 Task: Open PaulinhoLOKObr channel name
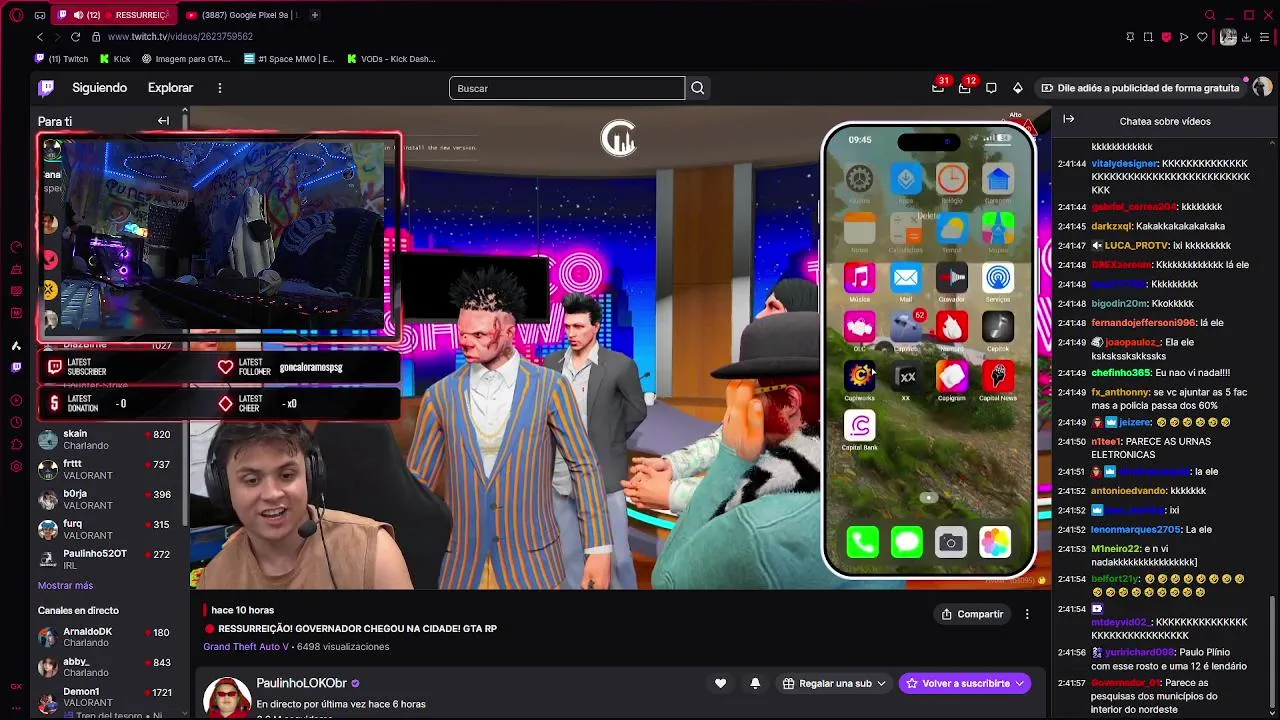click(x=301, y=683)
